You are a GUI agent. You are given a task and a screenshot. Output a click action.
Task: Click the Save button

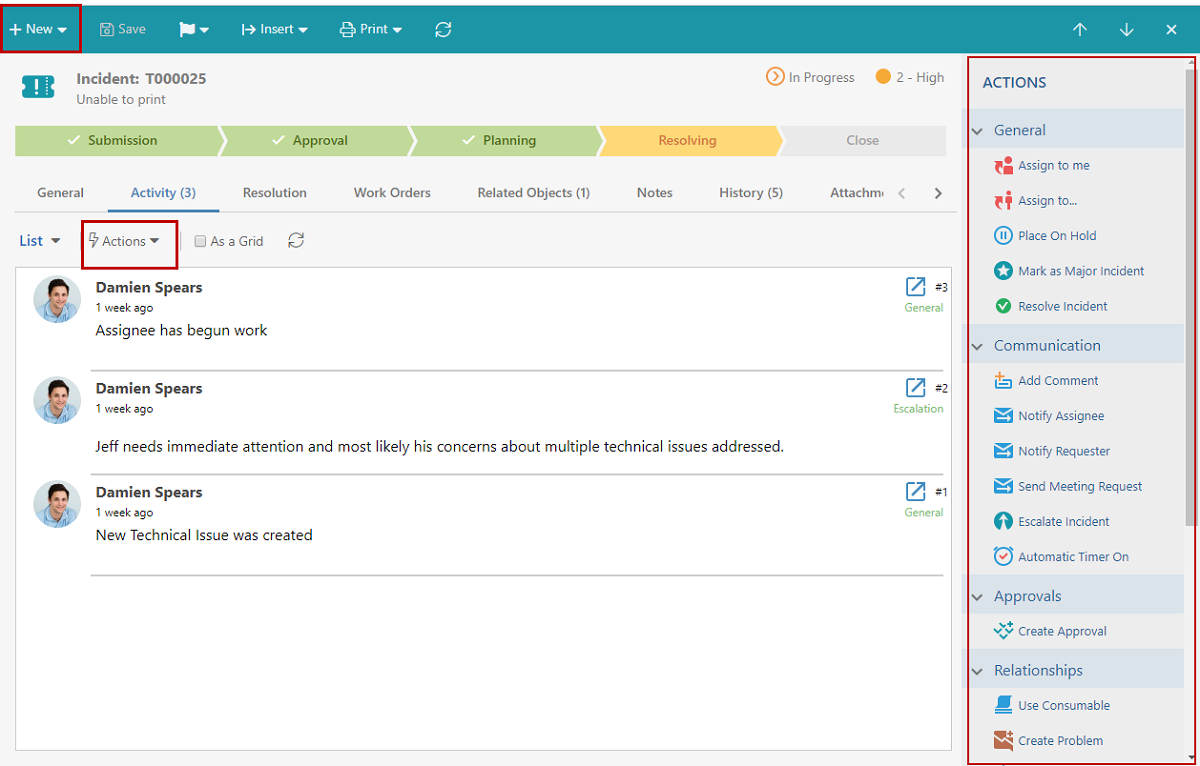tap(122, 28)
